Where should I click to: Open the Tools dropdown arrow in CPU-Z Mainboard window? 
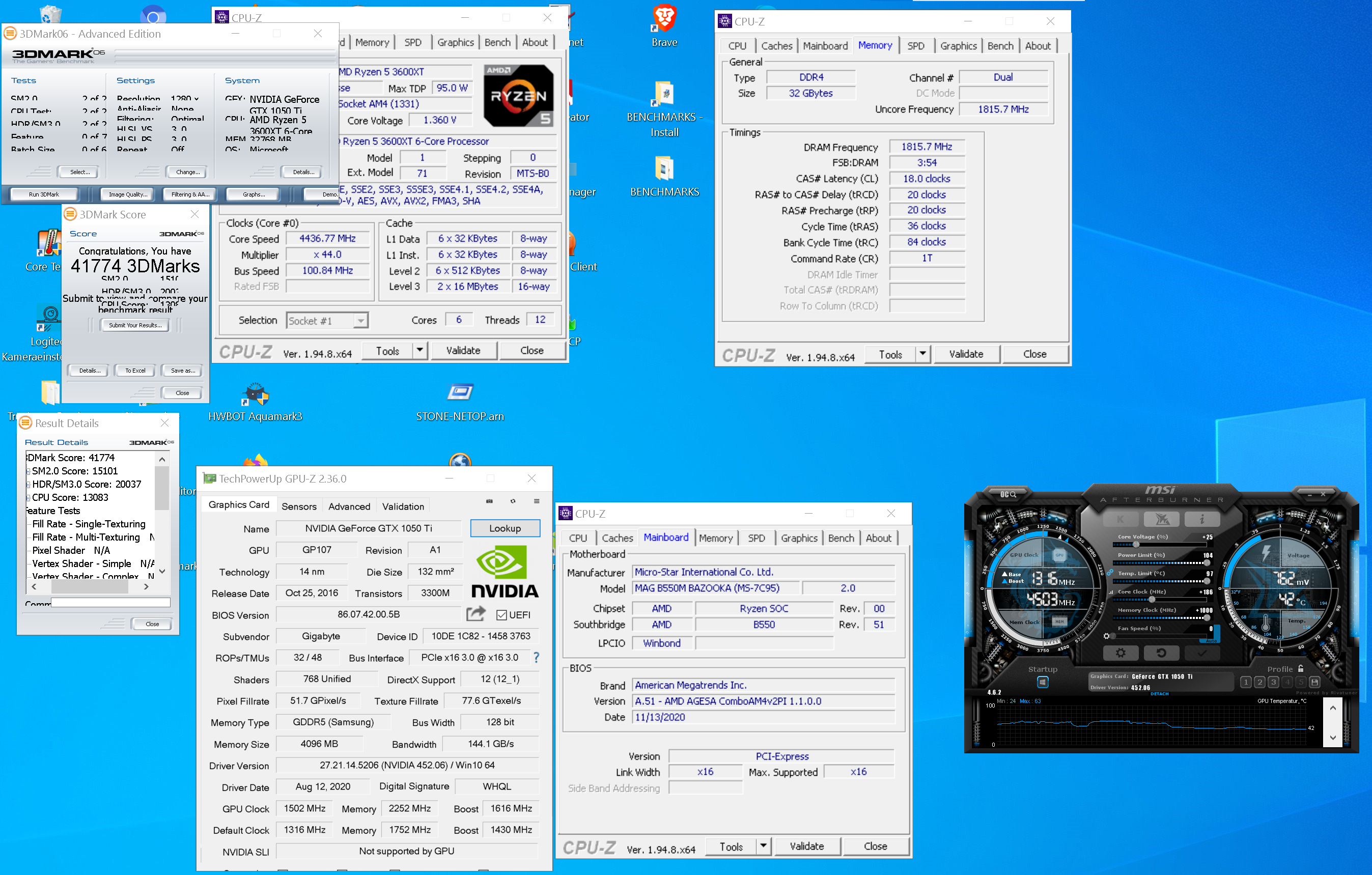764,846
